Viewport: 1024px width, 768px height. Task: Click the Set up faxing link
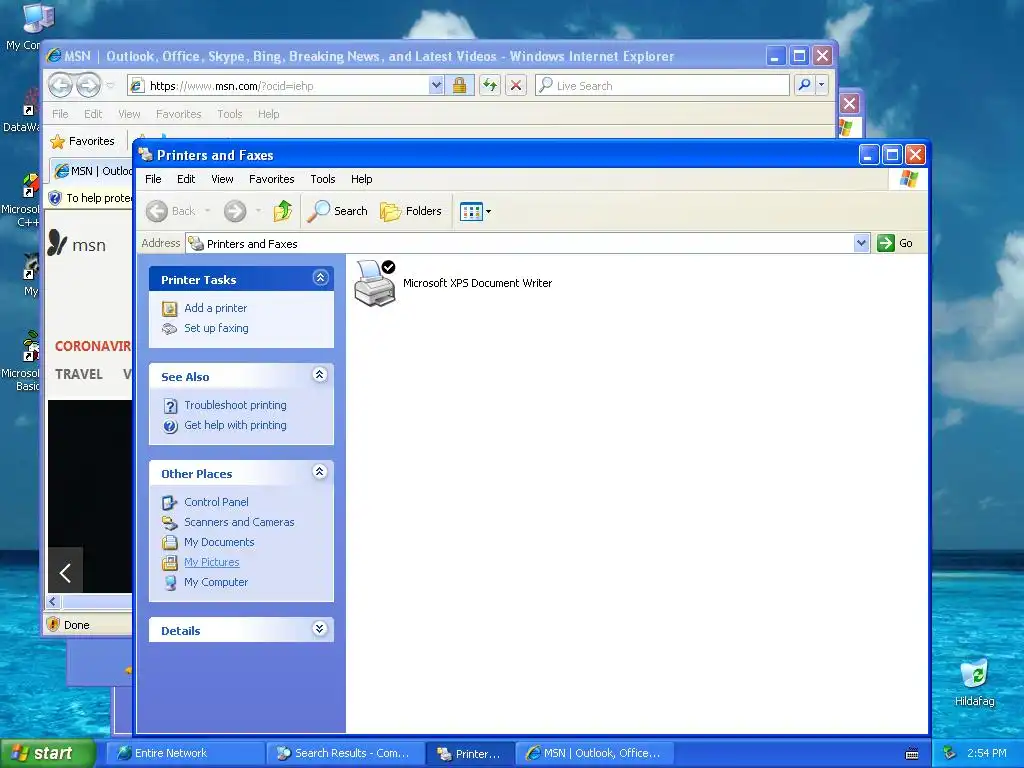pos(216,328)
